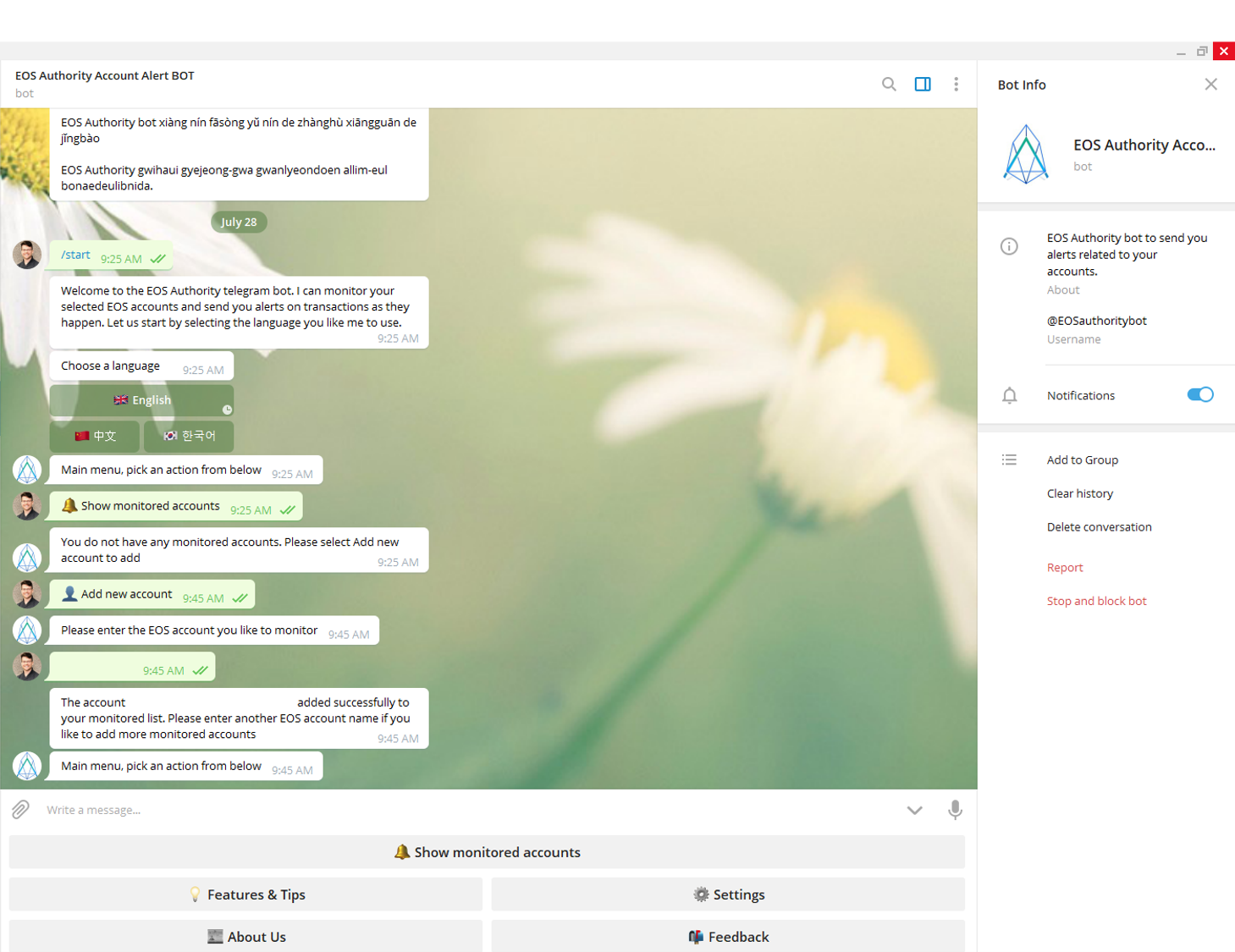Select the 한국어 language button
This screenshot has width=1235, height=952.
pos(189,436)
